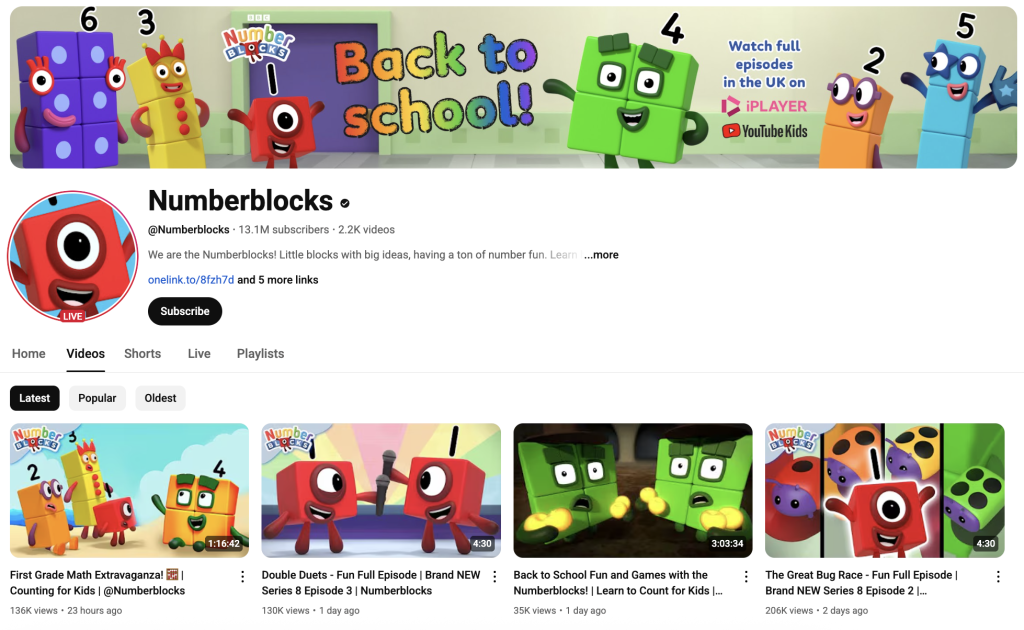Image resolution: width=1024 pixels, height=630 pixels.
Task: Open the onelink.to/8fzh7d link
Action: click(191, 279)
